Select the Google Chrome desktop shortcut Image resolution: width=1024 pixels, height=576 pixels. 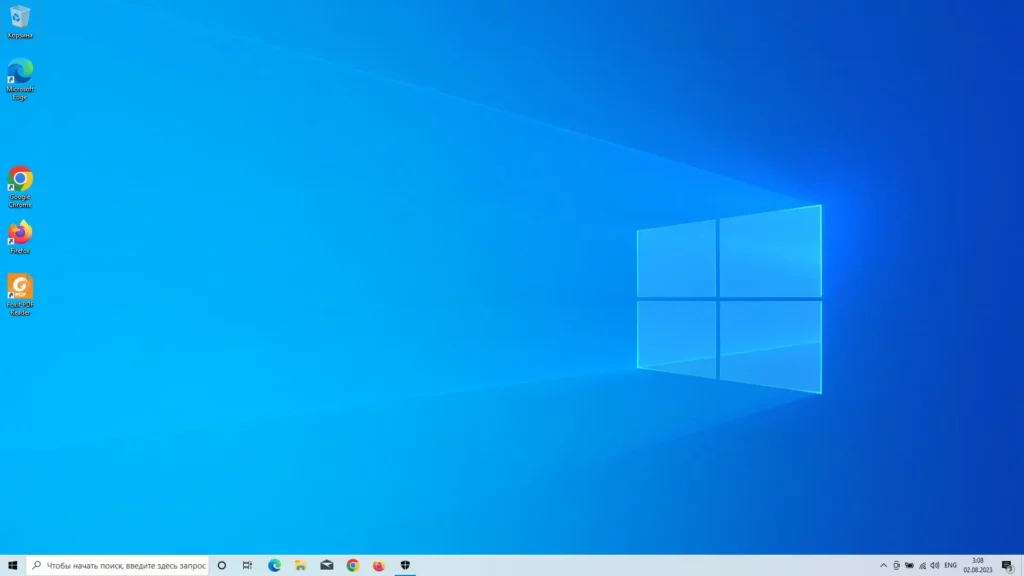click(20, 180)
